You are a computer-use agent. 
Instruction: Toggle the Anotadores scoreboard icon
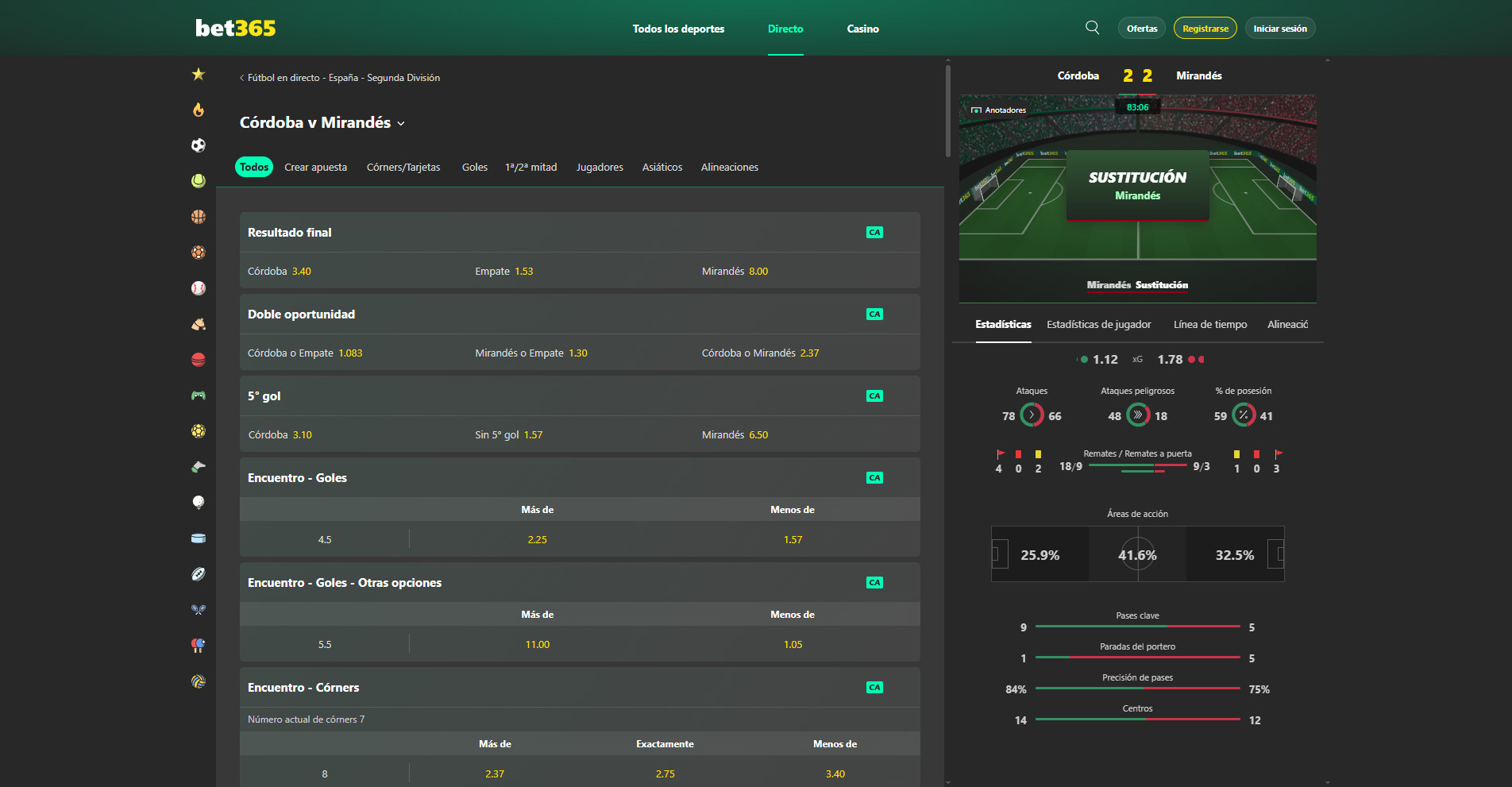(976, 110)
